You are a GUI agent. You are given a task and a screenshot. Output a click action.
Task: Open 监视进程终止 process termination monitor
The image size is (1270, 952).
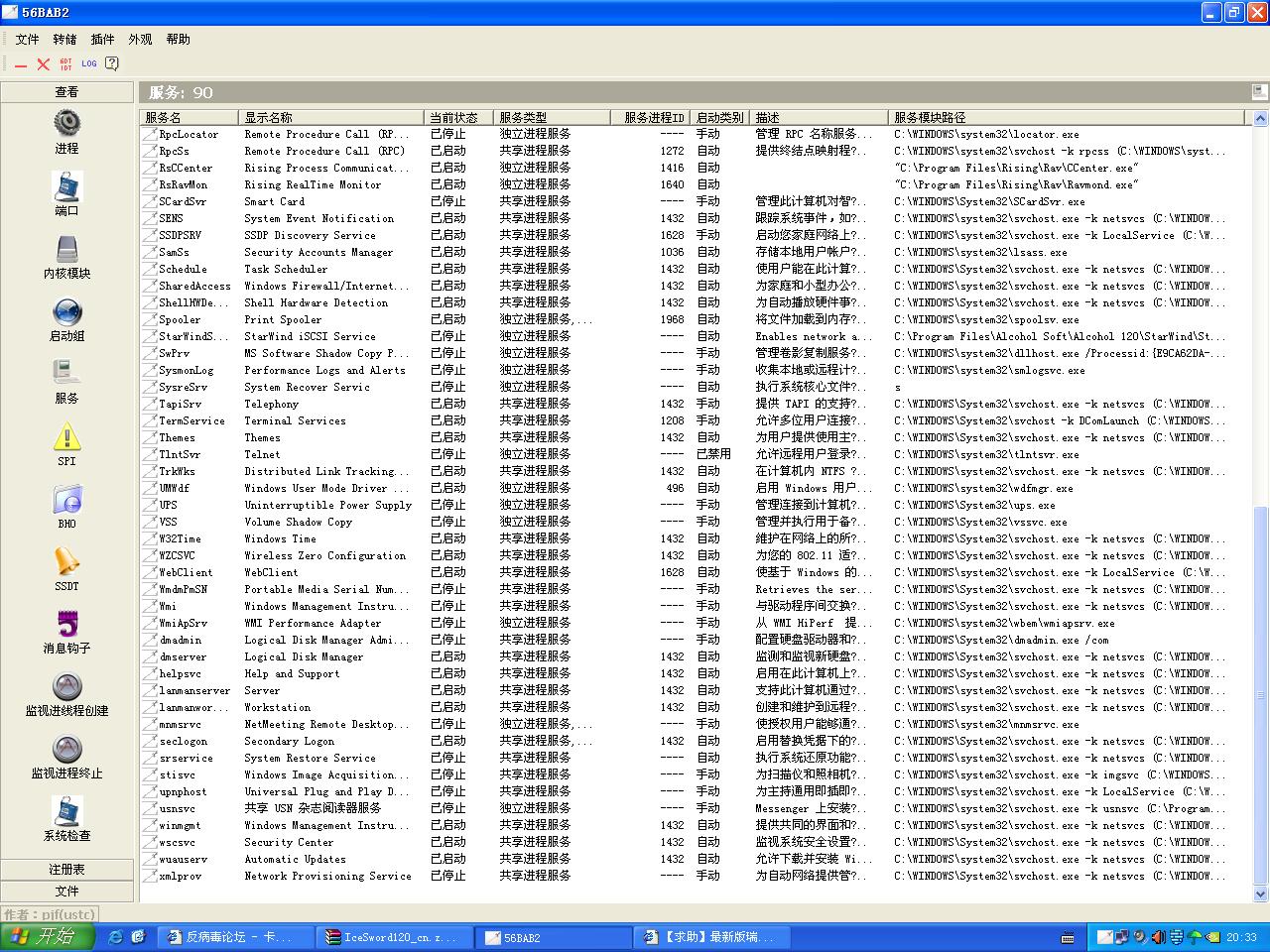[x=66, y=756]
